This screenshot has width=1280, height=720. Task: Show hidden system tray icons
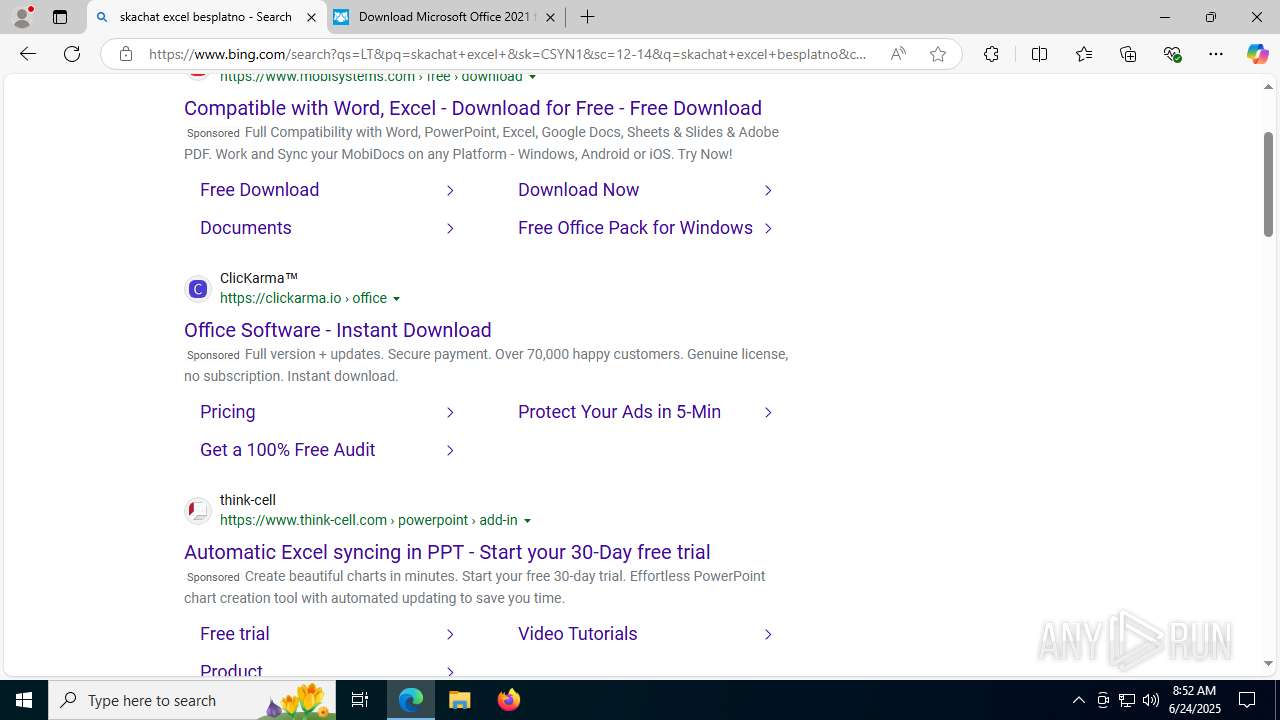pyautogui.click(x=1078, y=700)
